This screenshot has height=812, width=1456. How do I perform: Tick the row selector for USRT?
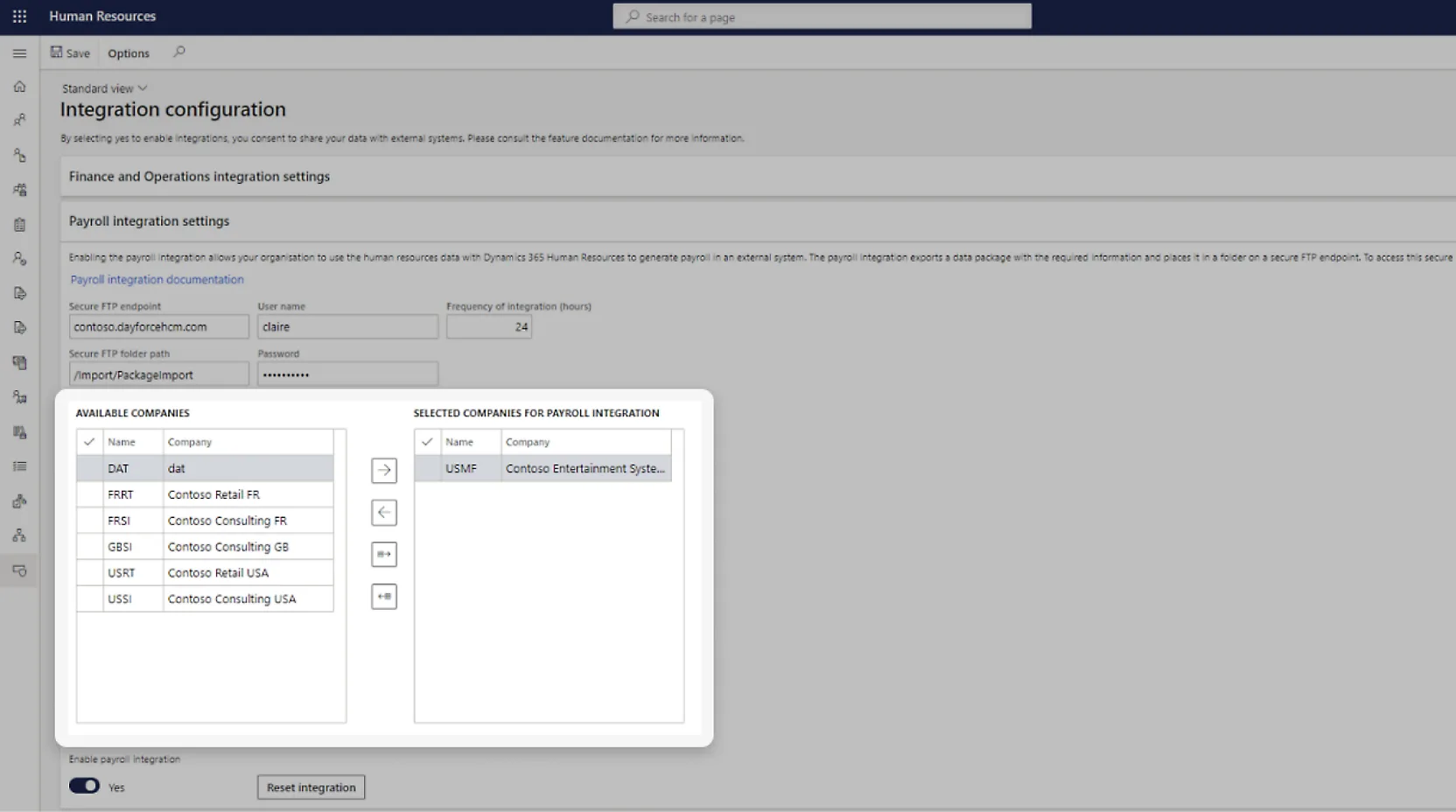coord(90,573)
